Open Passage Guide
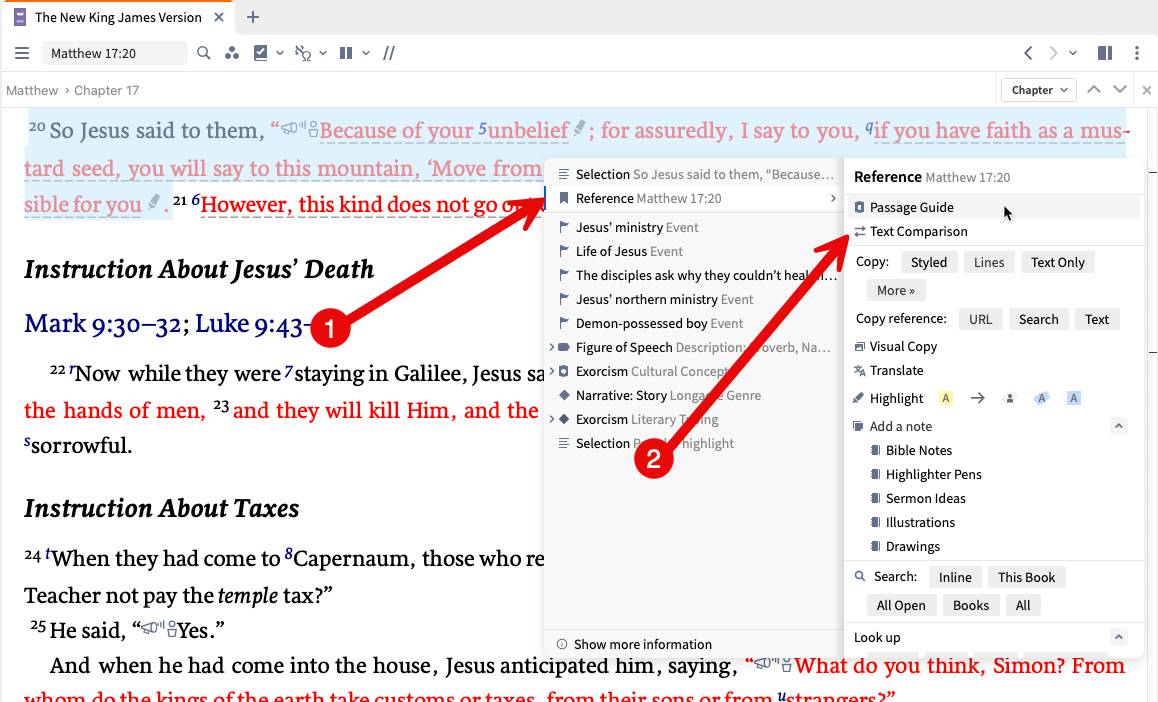 [993, 207]
